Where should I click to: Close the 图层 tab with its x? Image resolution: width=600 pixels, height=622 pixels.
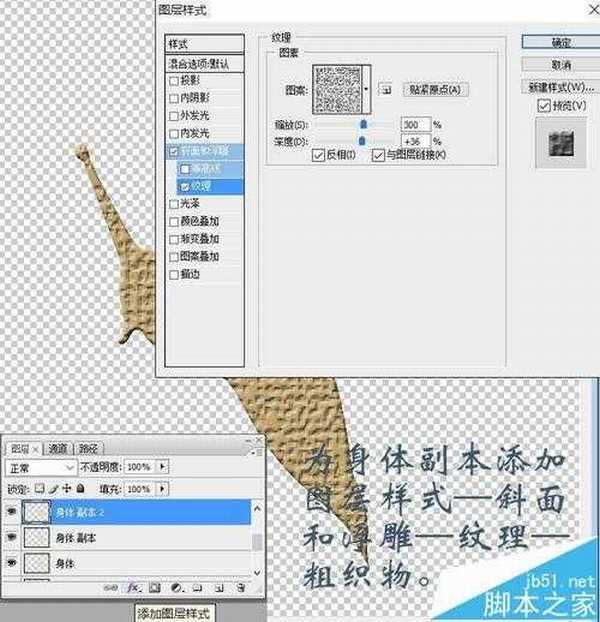click(35, 449)
